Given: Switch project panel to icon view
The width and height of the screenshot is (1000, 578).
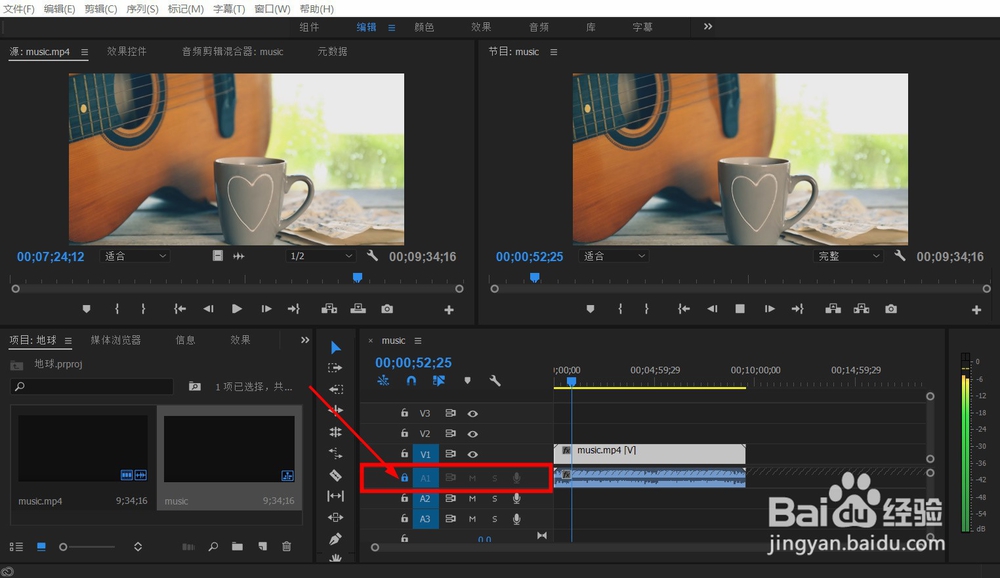Looking at the screenshot, I should click(x=41, y=547).
